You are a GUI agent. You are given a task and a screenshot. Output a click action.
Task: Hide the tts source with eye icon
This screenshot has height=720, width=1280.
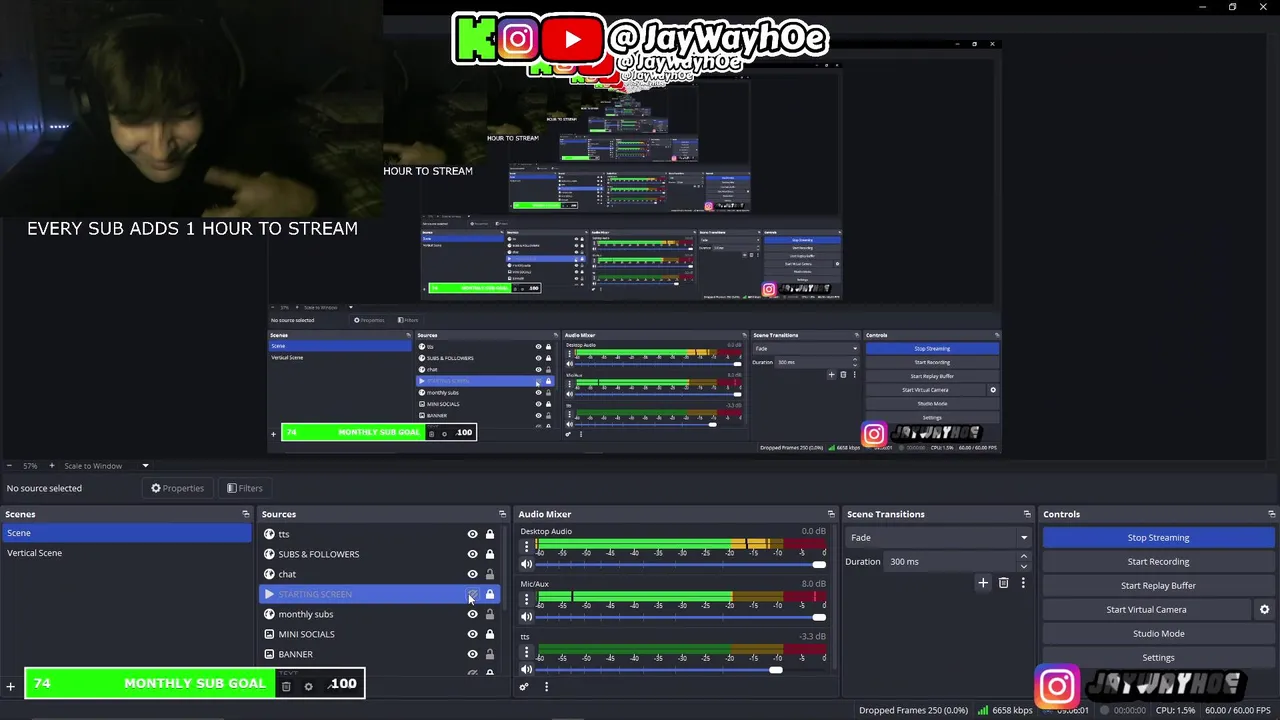[473, 534]
